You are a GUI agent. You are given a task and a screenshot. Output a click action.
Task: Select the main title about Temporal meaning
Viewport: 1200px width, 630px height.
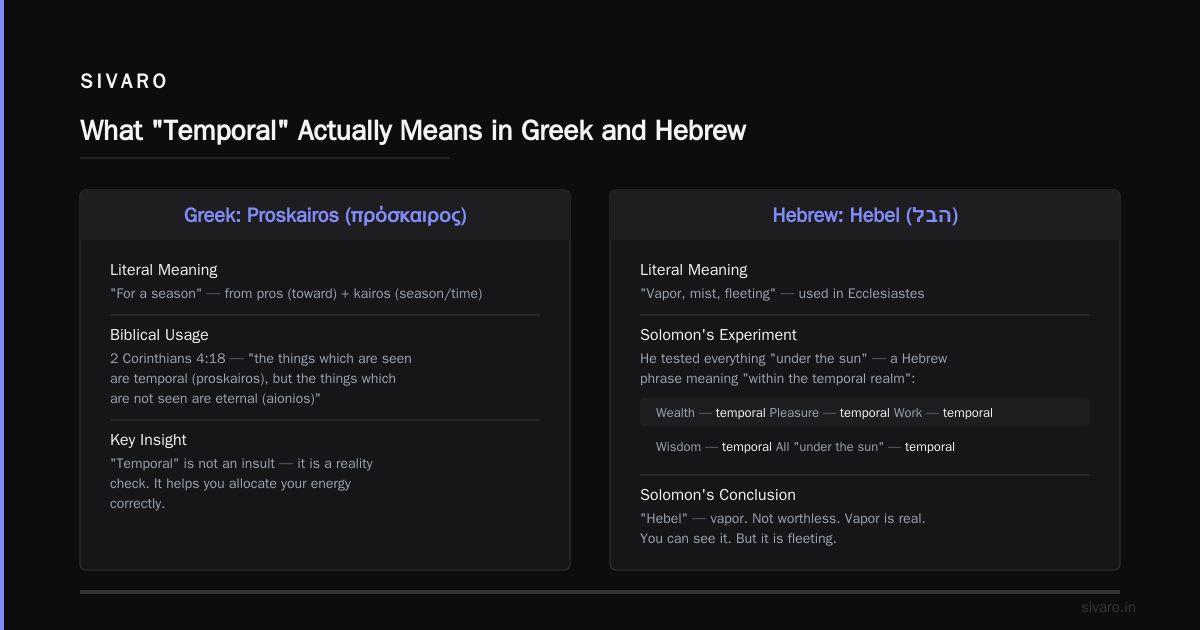pos(413,131)
